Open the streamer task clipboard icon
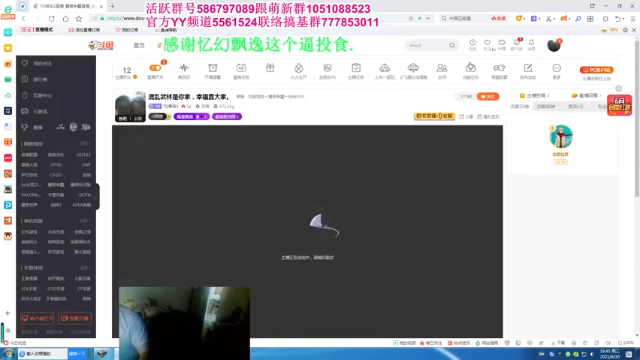 (x=356, y=68)
